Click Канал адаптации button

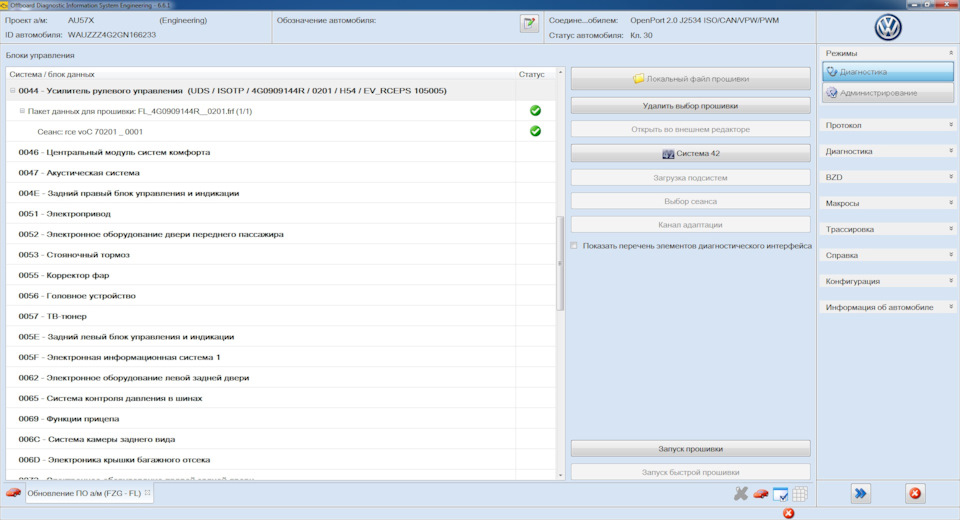coord(691,225)
